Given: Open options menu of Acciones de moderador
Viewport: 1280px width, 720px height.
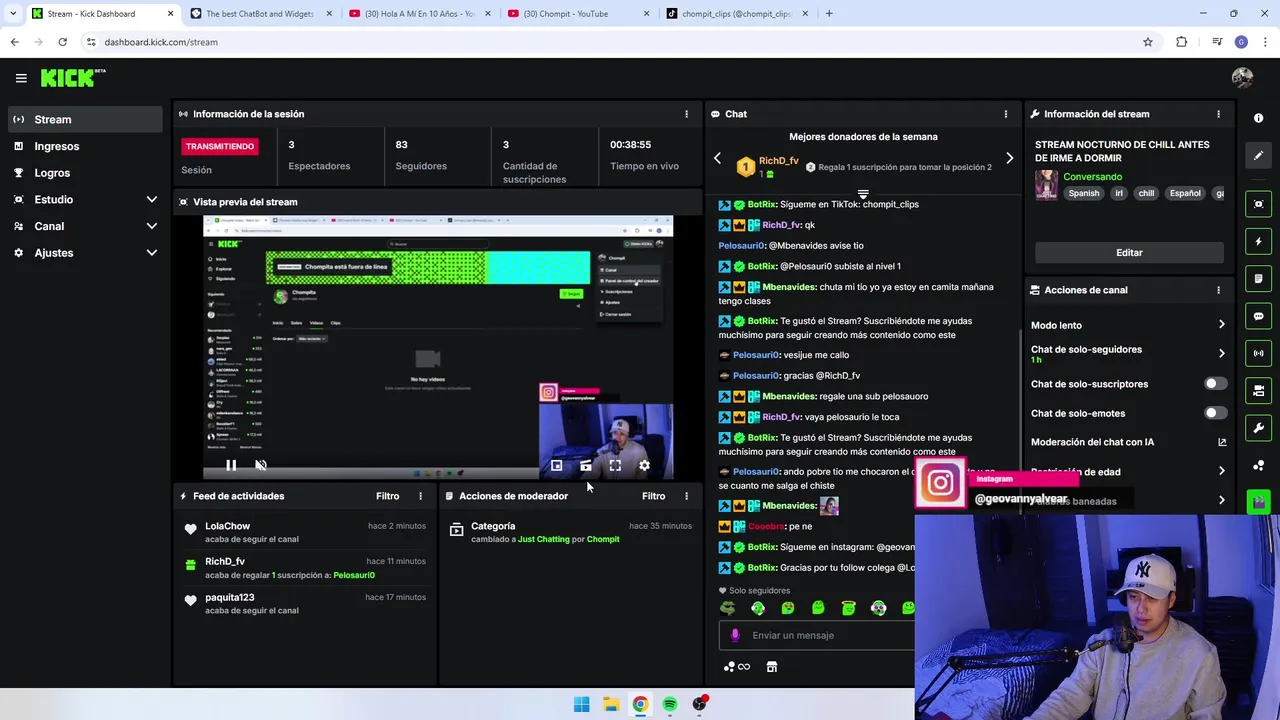Looking at the screenshot, I should click(686, 496).
